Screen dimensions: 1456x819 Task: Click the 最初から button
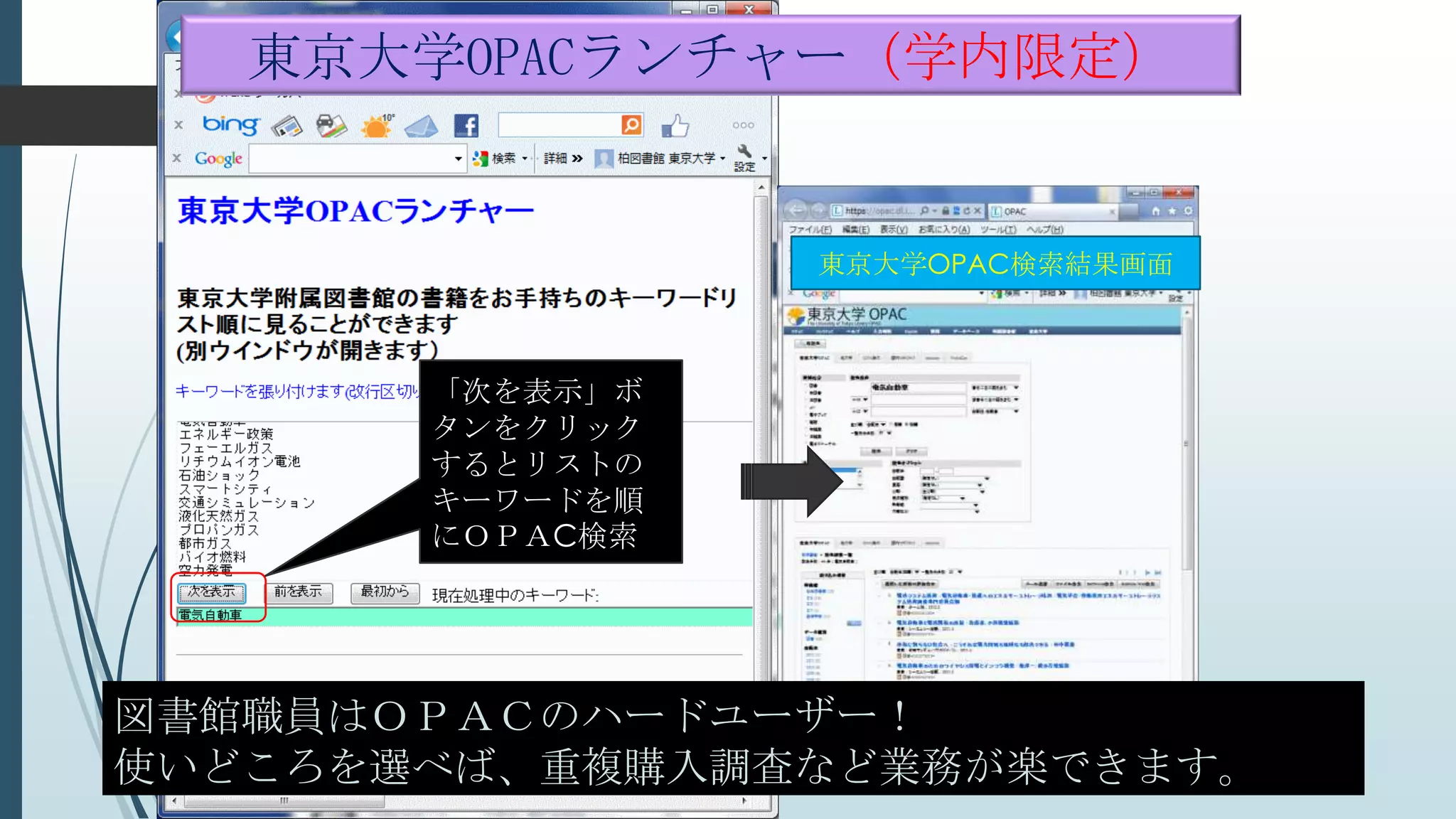[385, 592]
